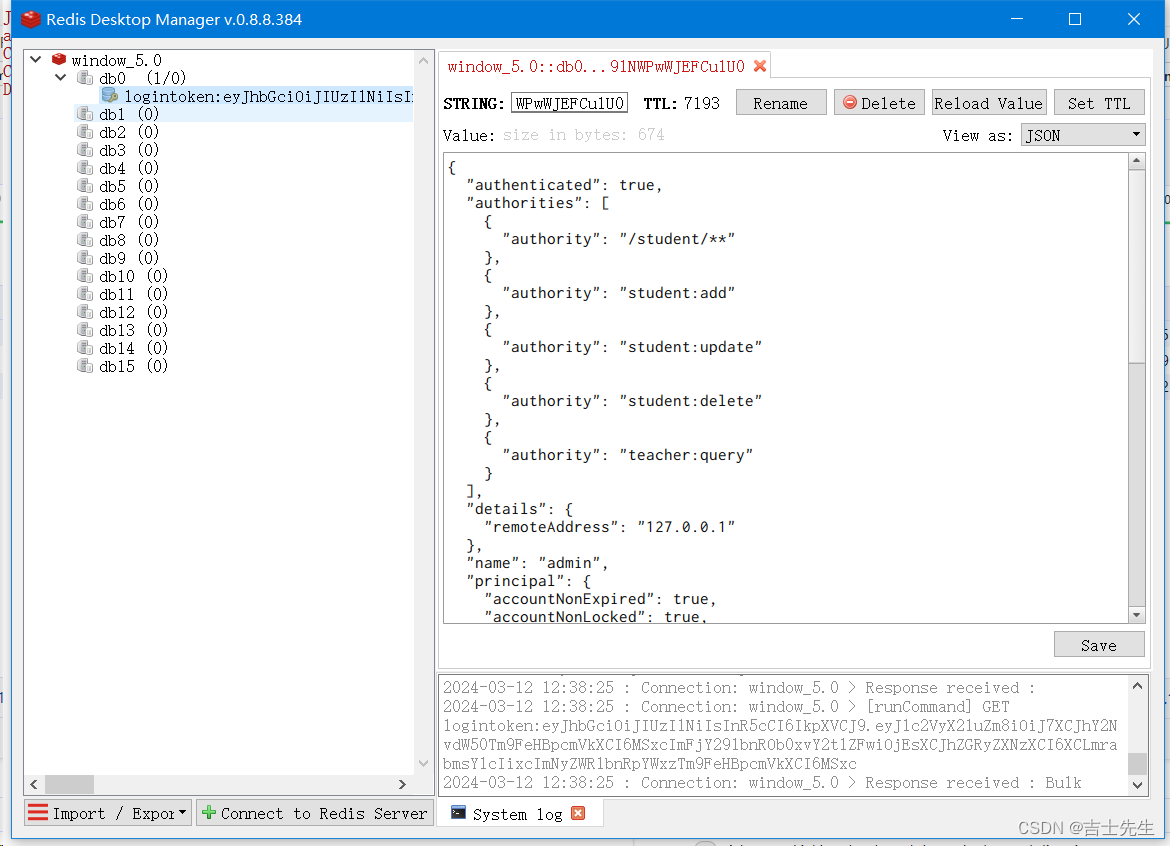Click the Rename button

(x=780, y=103)
